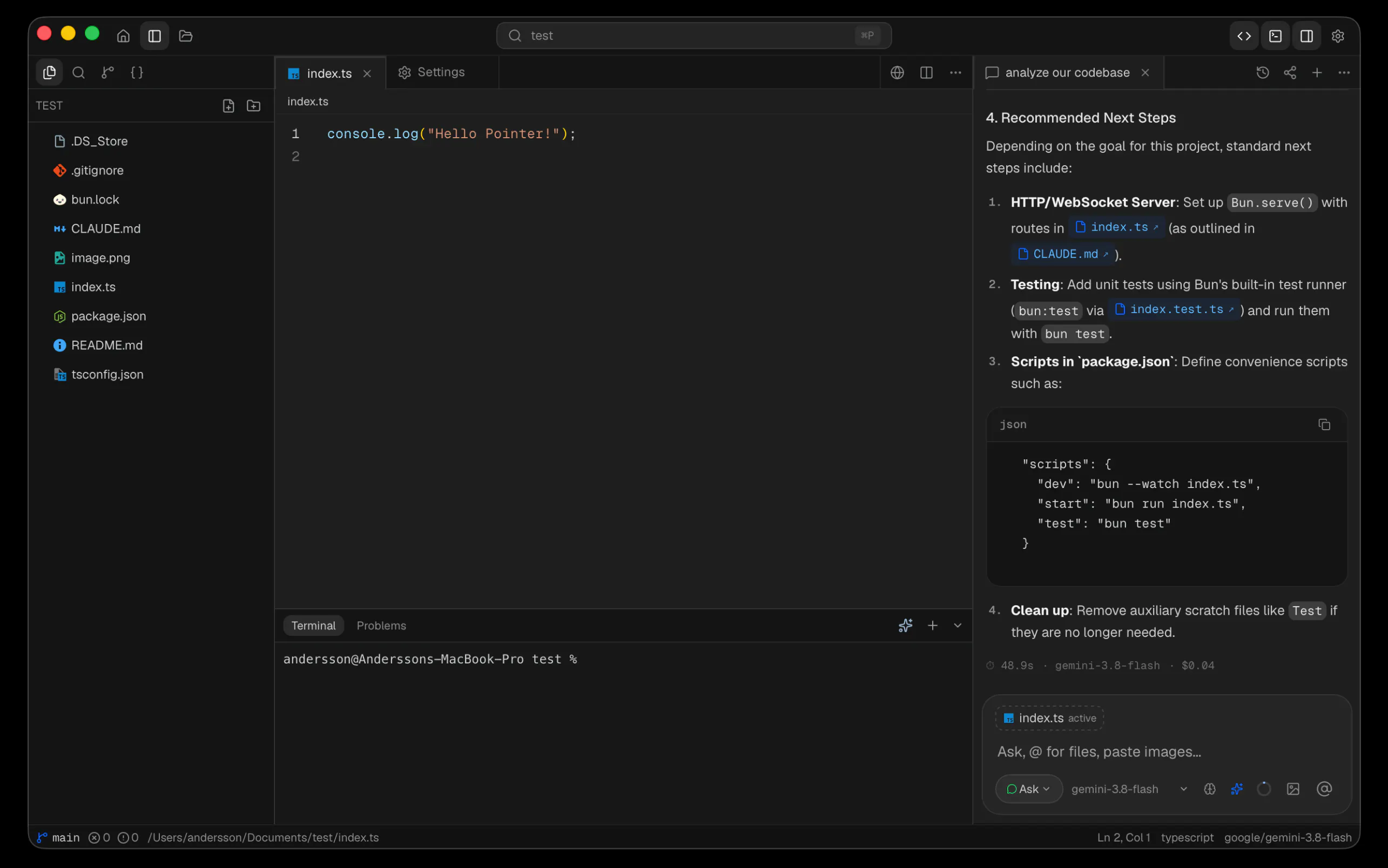Toggle the right chat sidebar button
This screenshot has width=1388, height=868.
[1306, 36]
